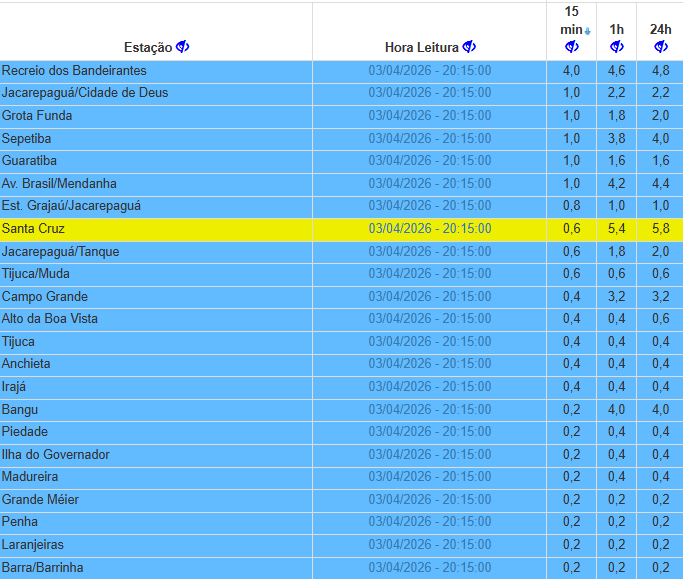Click Santa Cruz 1h value 5,4
The image size is (683, 579).
click(x=616, y=228)
